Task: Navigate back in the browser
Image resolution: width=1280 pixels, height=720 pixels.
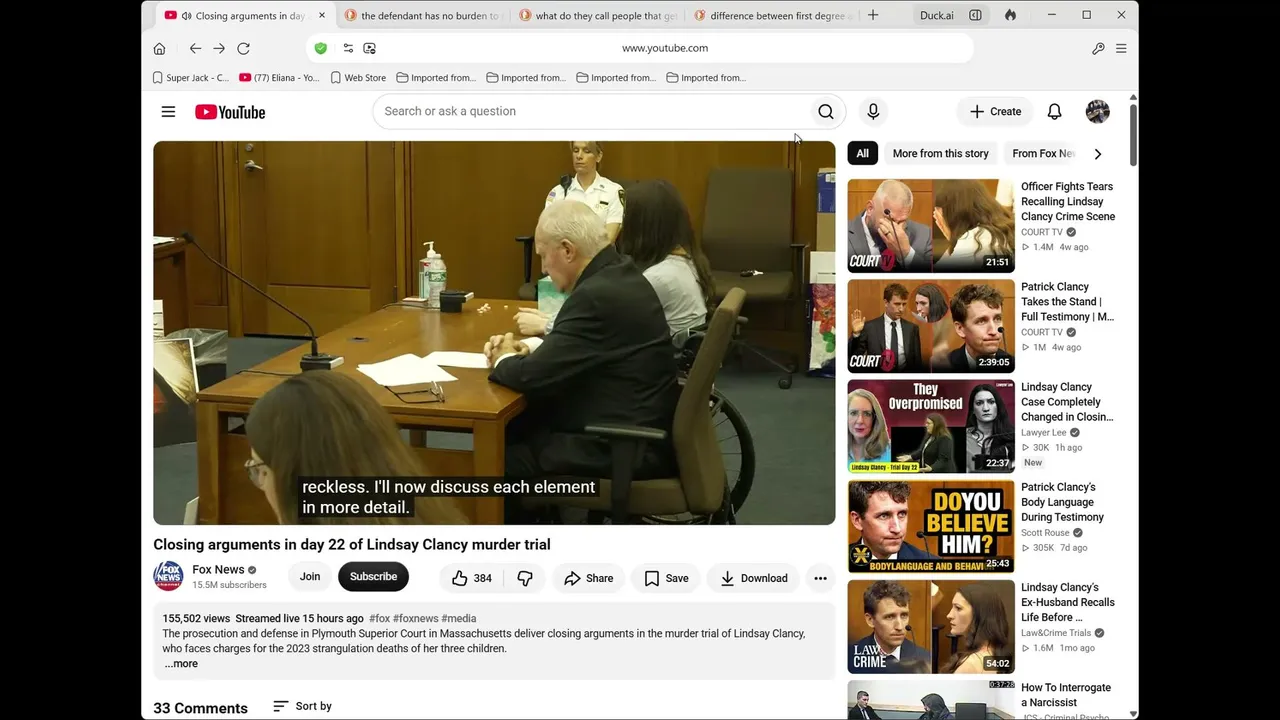Action: point(195,48)
